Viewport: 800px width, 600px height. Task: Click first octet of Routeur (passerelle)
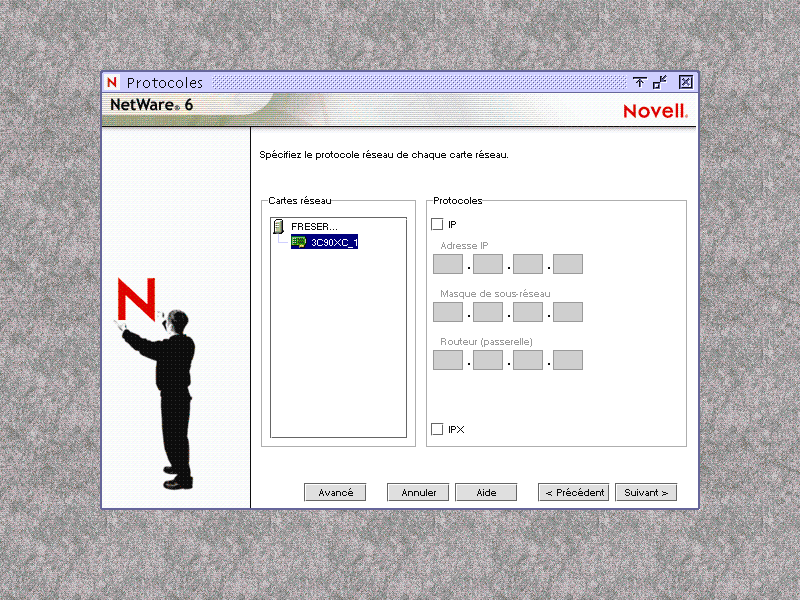click(448, 360)
